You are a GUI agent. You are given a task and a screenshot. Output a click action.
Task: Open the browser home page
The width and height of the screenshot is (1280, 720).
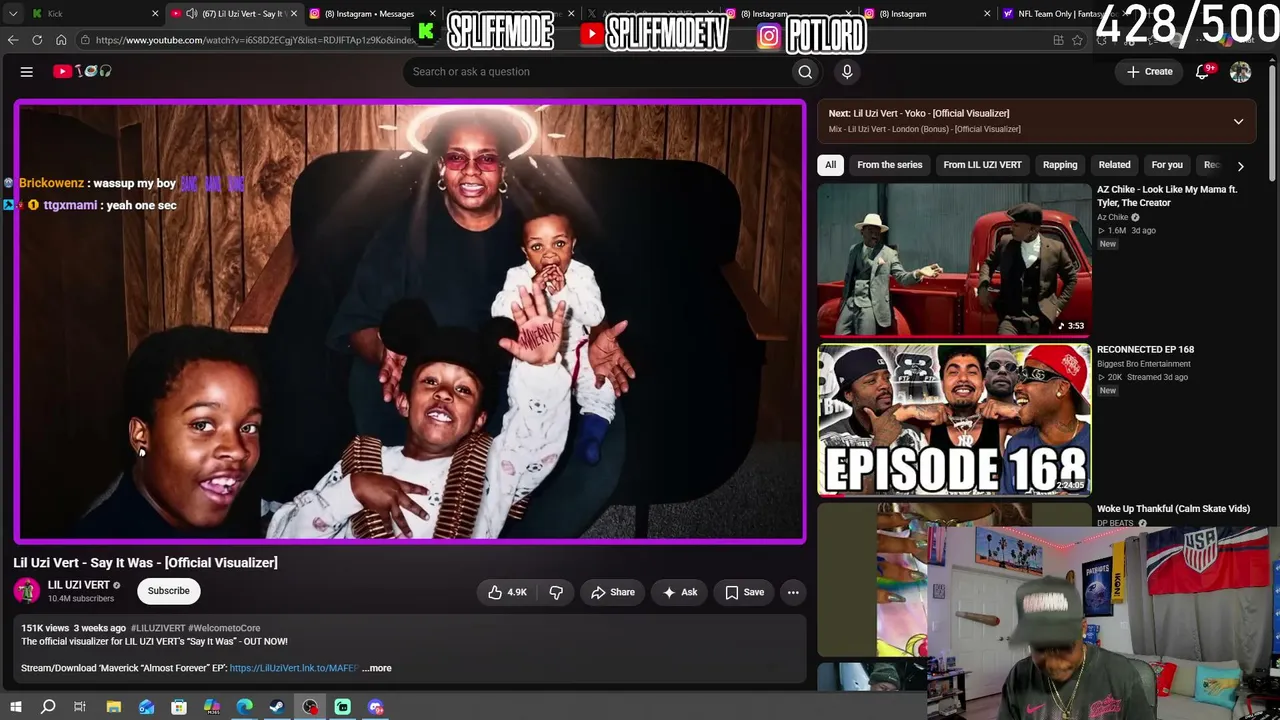tap(61, 40)
